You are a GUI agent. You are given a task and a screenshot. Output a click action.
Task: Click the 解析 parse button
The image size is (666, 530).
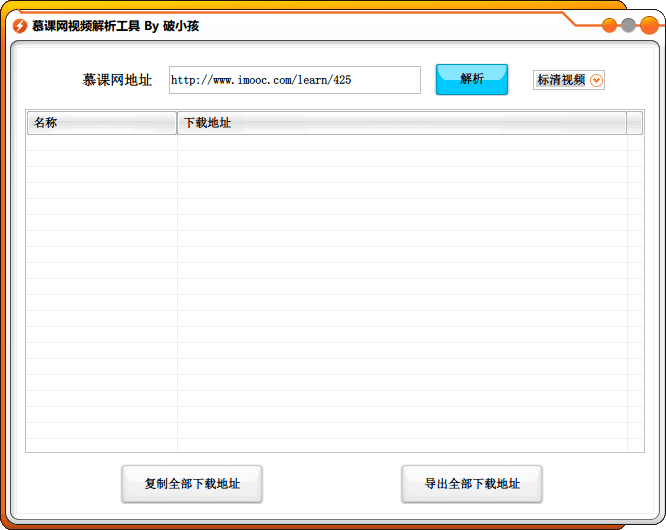pyautogui.click(x=471, y=79)
